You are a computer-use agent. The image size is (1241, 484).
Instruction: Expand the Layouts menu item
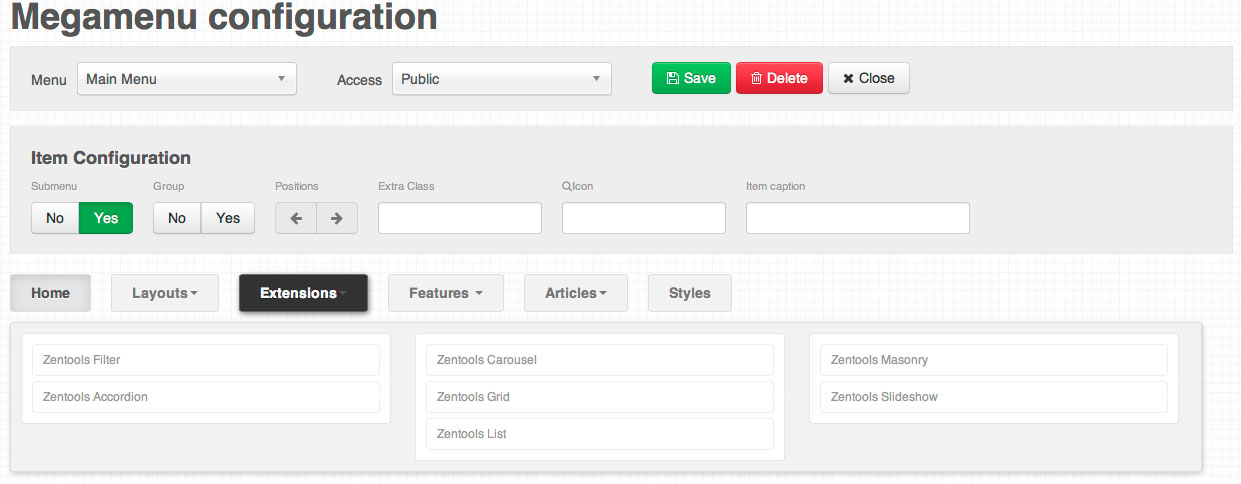(x=165, y=293)
